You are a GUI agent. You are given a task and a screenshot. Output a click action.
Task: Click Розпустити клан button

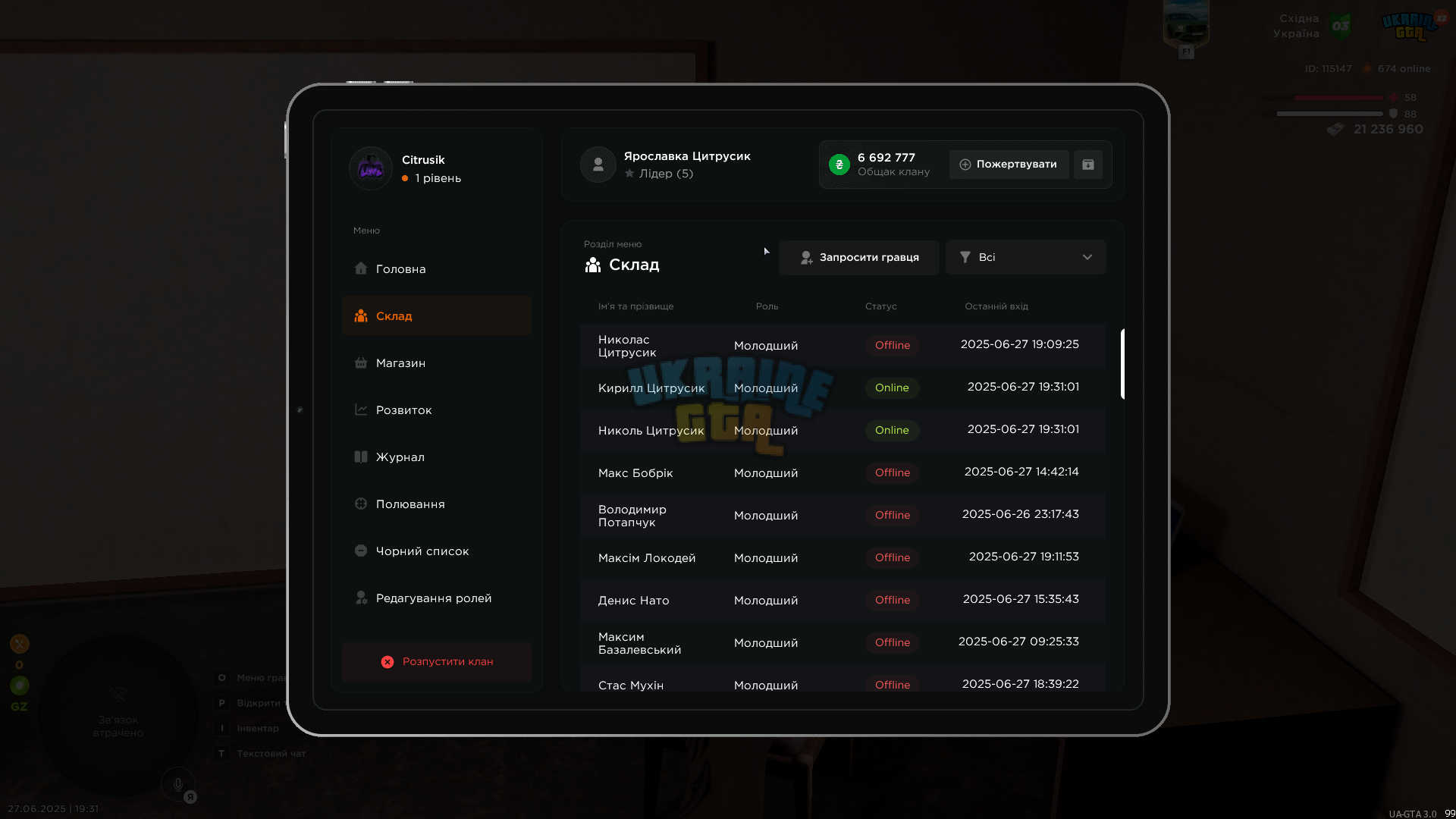tap(437, 662)
